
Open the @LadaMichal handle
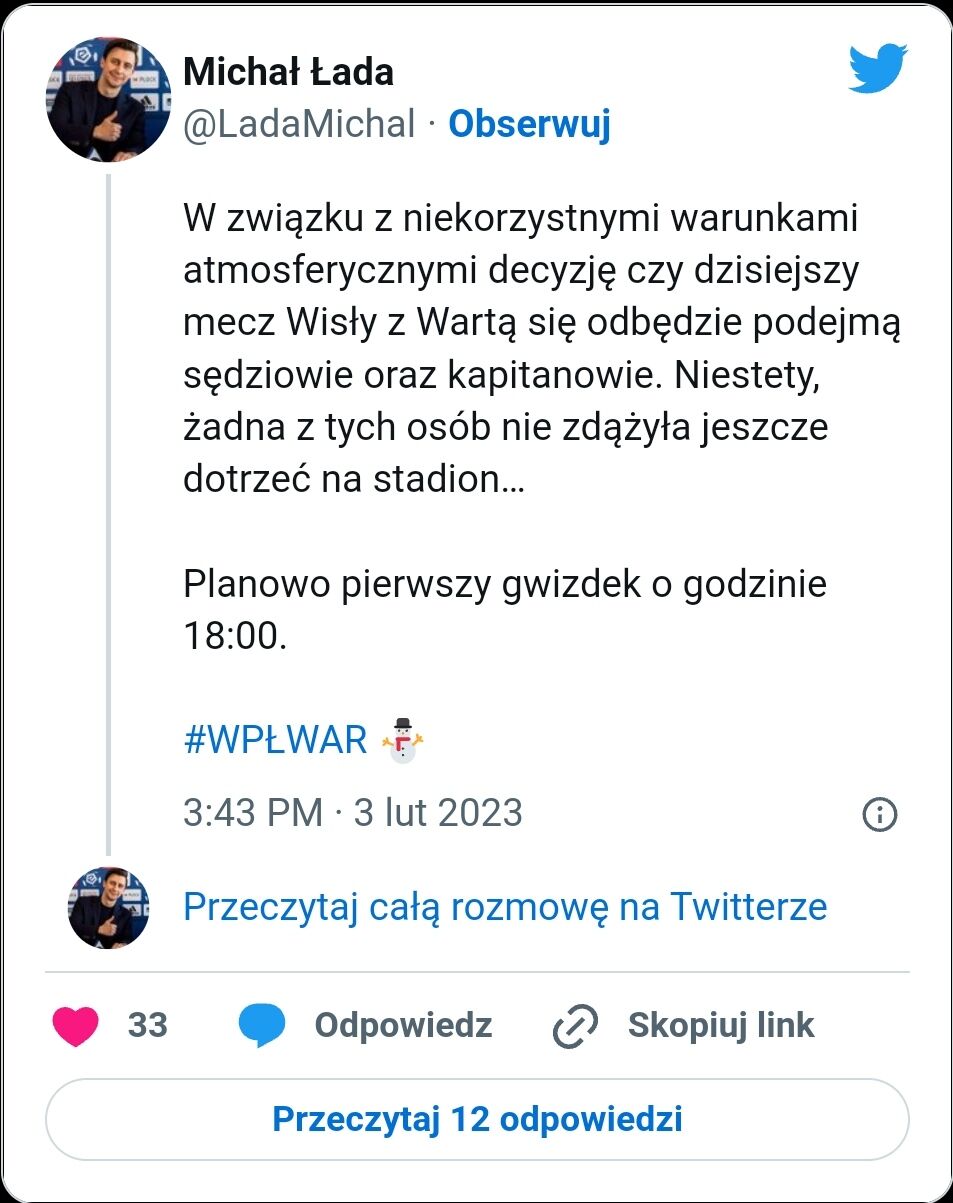click(299, 124)
